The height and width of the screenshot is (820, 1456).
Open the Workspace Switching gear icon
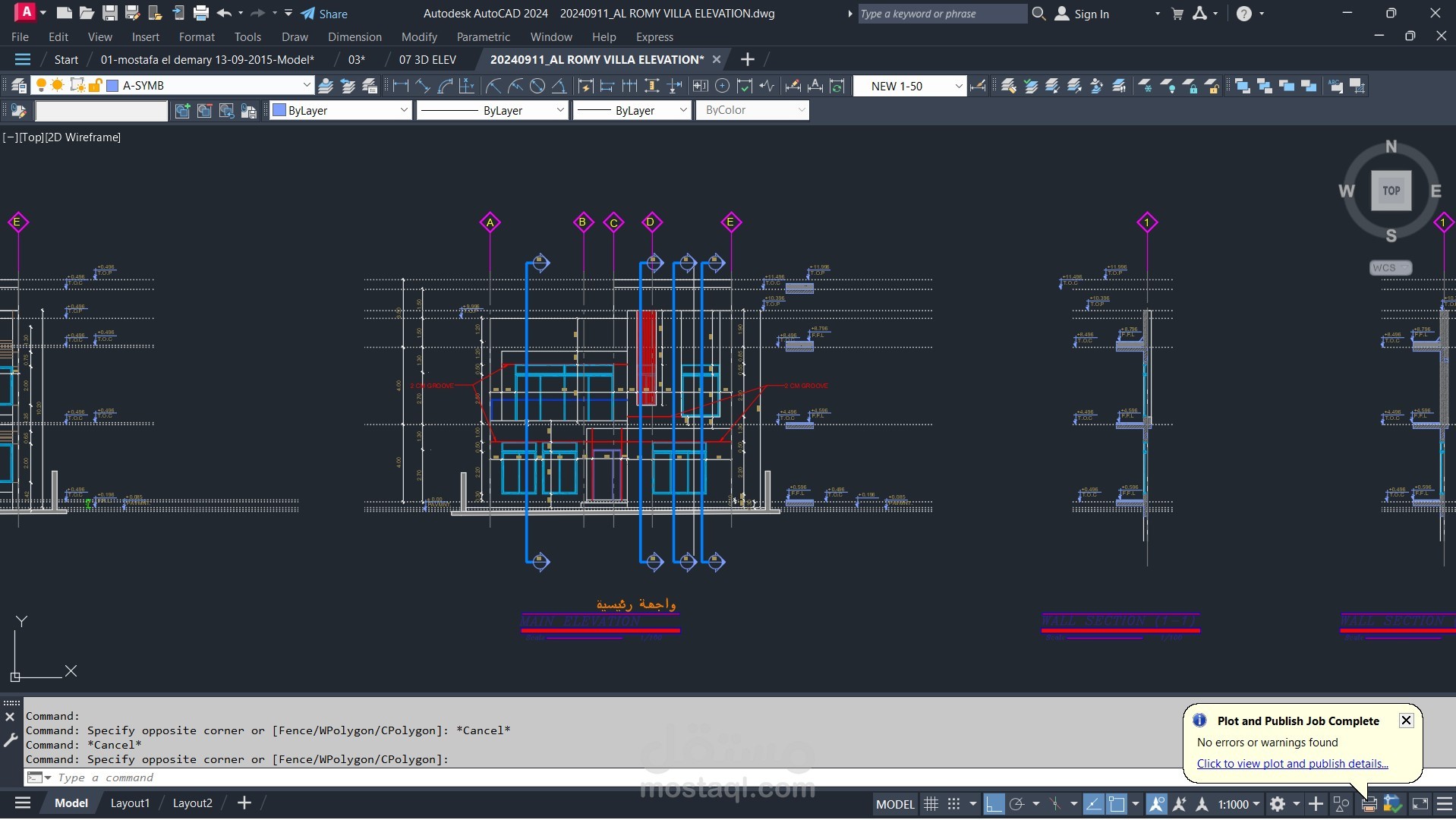pyautogui.click(x=1278, y=803)
